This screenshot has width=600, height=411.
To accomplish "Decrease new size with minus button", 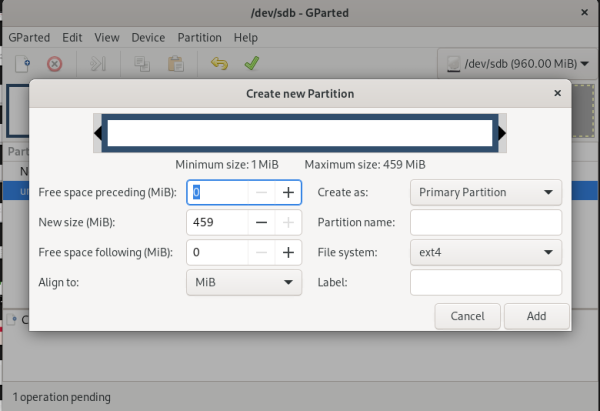I will coord(260,222).
